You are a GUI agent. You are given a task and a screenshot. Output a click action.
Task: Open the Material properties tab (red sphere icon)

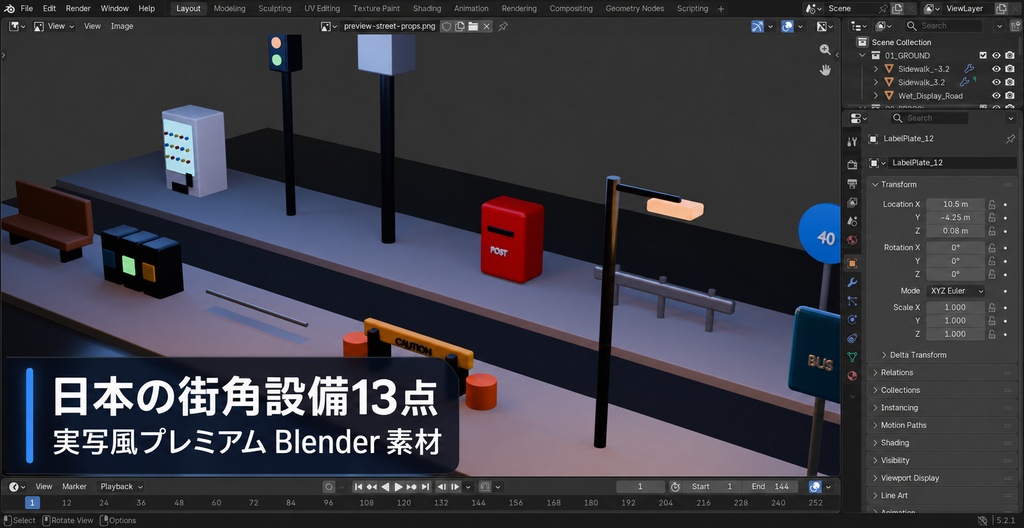click(x=852, y=376)
